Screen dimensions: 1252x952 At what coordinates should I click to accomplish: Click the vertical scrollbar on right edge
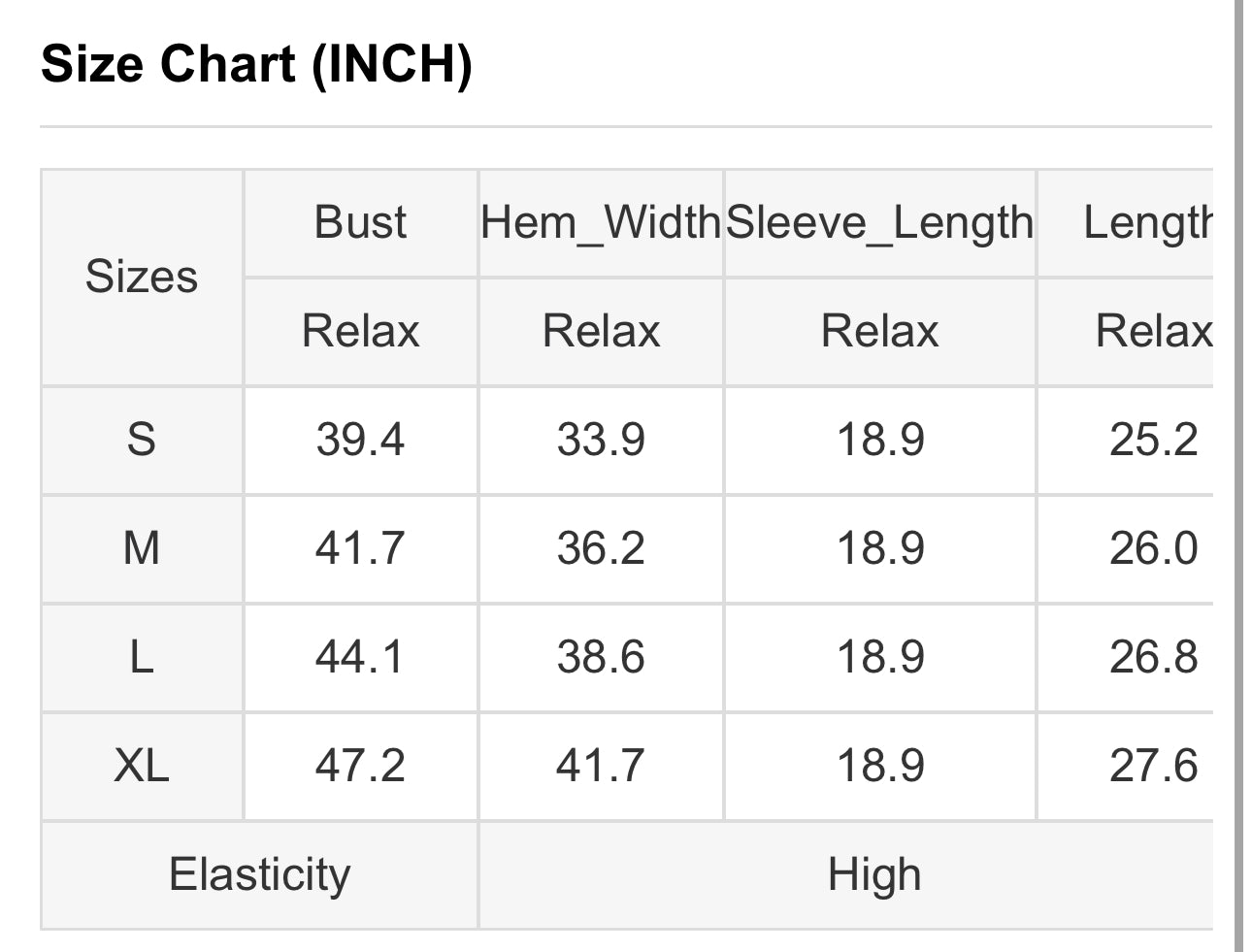(x=1239, y=476)
